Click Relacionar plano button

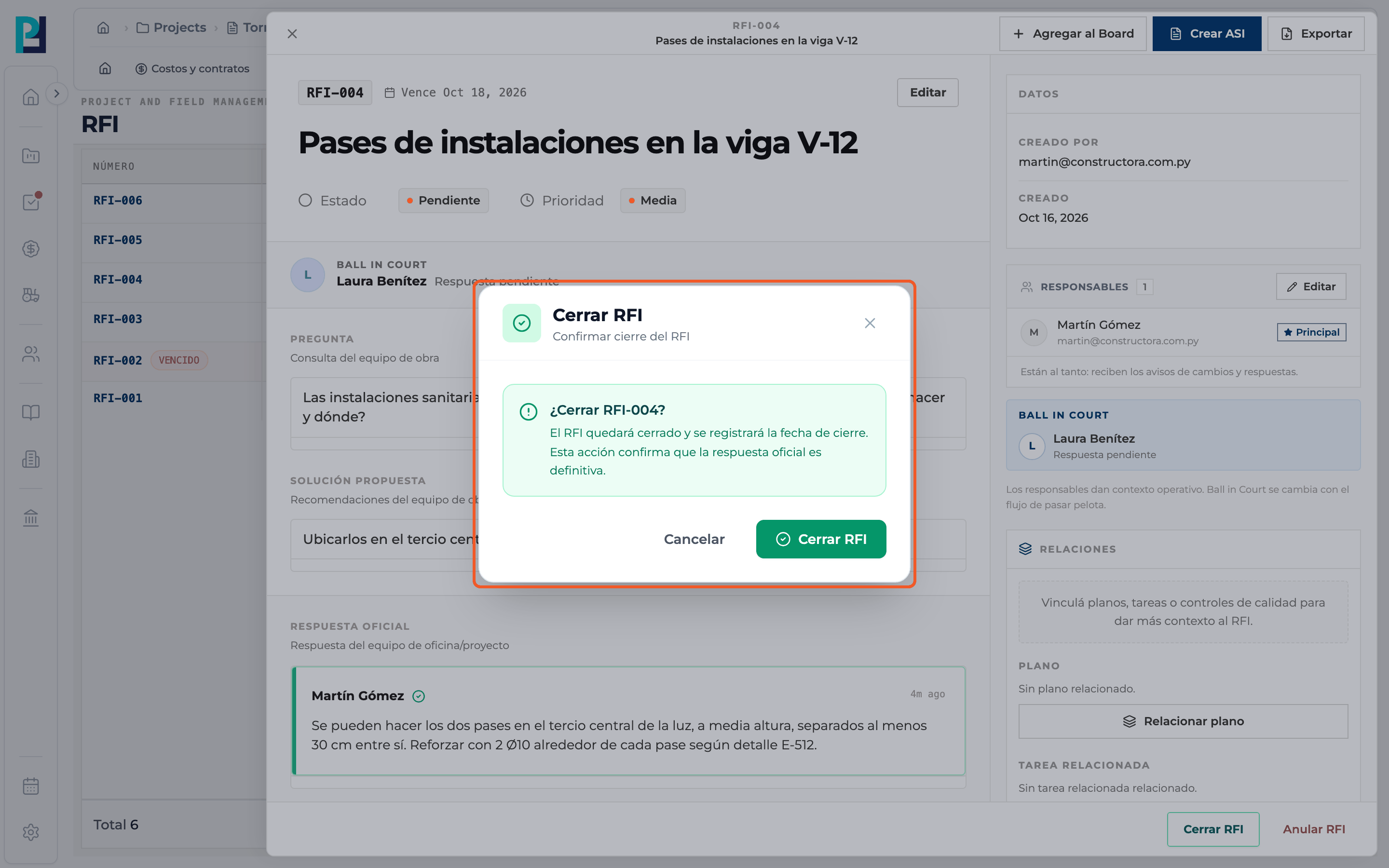[1183, 721]
